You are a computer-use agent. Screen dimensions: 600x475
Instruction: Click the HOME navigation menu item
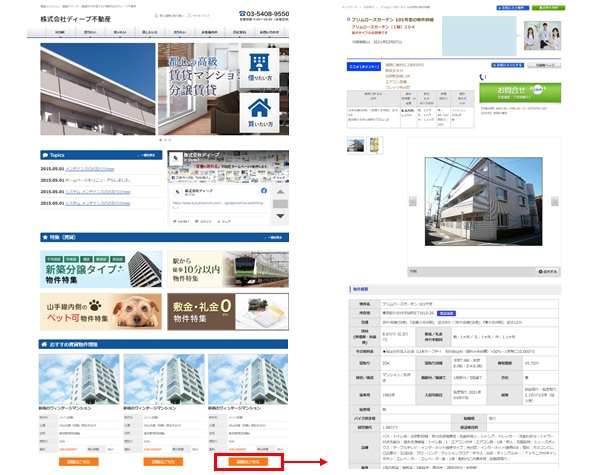pos(60,32)
